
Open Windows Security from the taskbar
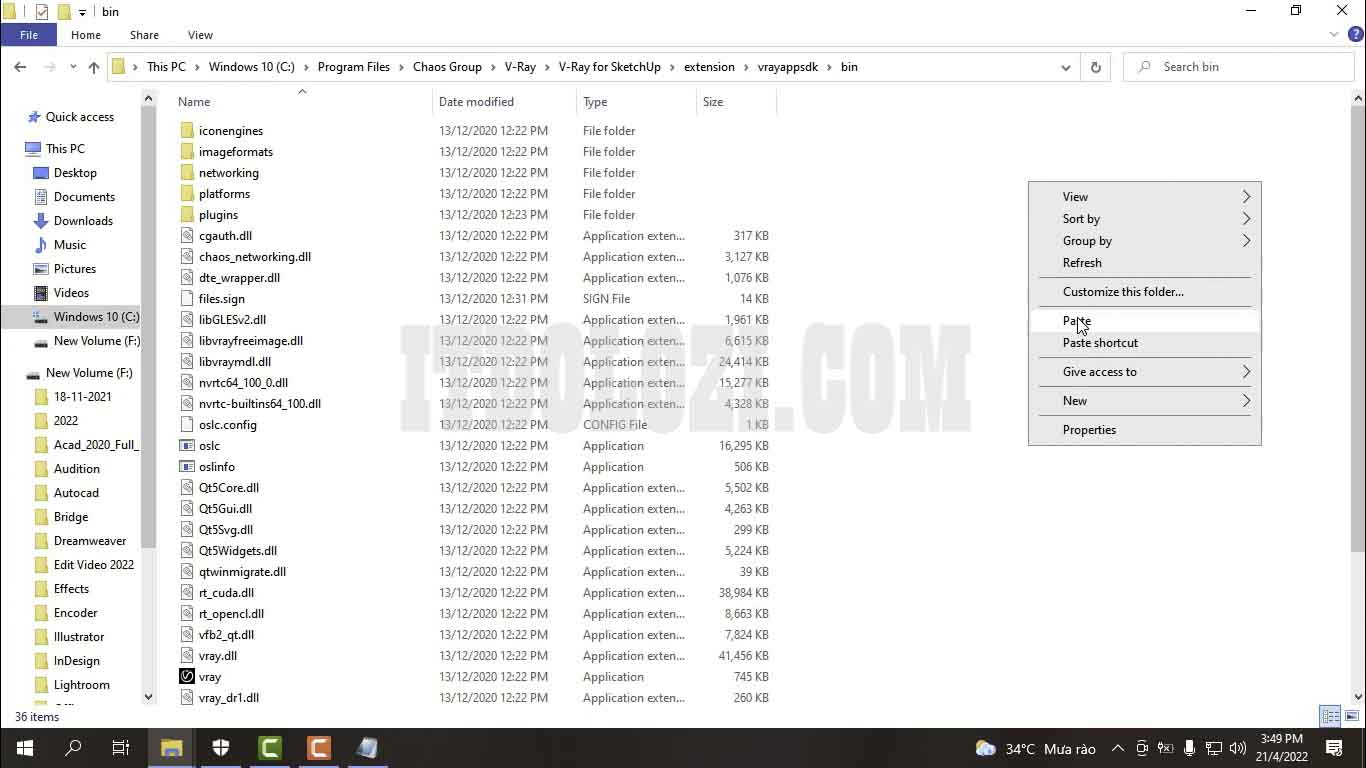pos(221,748)
